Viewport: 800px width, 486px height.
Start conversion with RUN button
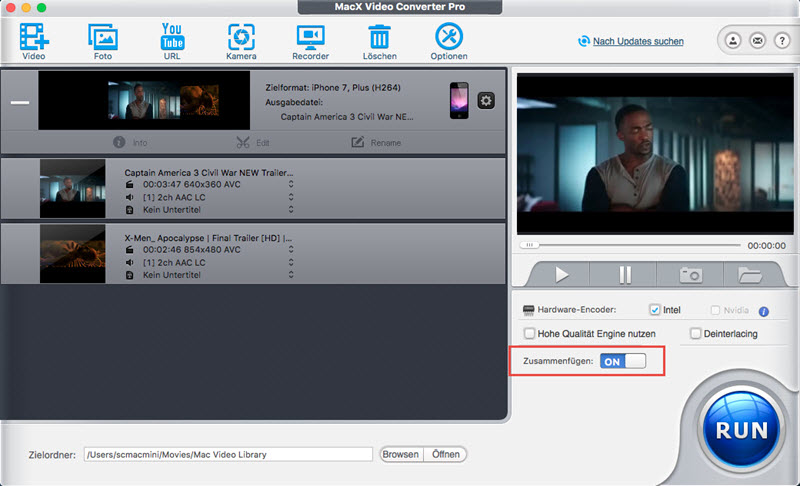coord(741,430)
